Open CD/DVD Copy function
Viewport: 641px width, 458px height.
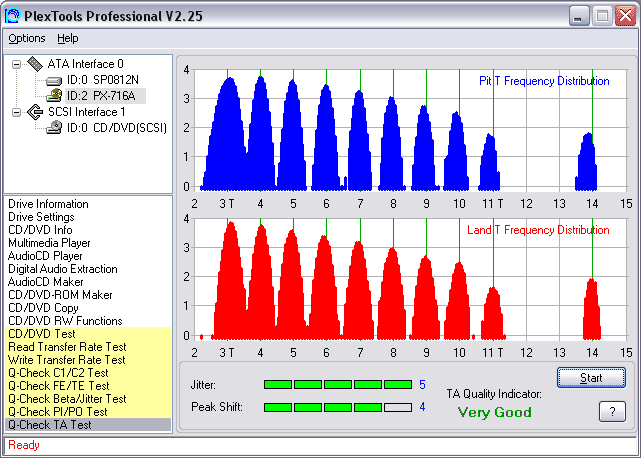click(43, 308)
